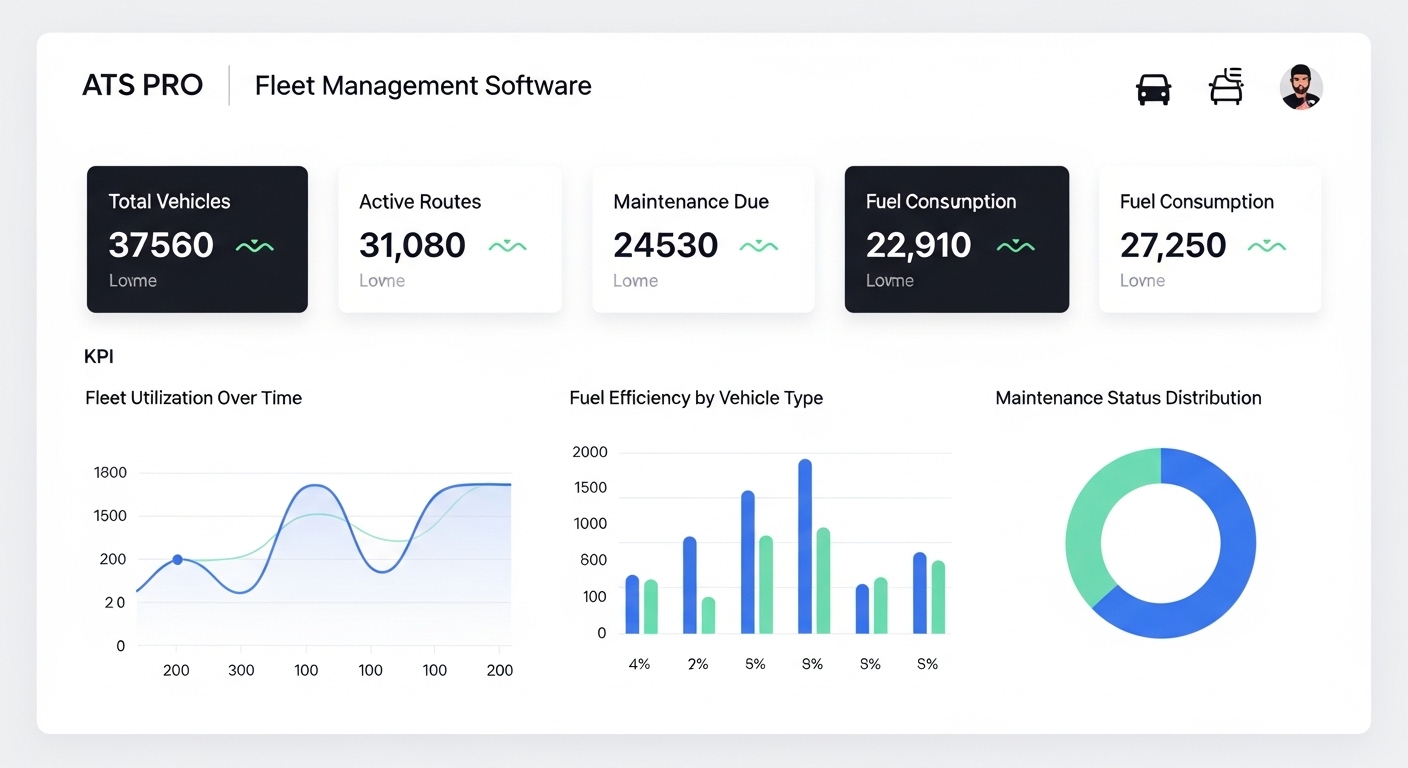Open the Active Routes value 31,080
This screenshot has width=1408, height=768.
pos(412,245)
